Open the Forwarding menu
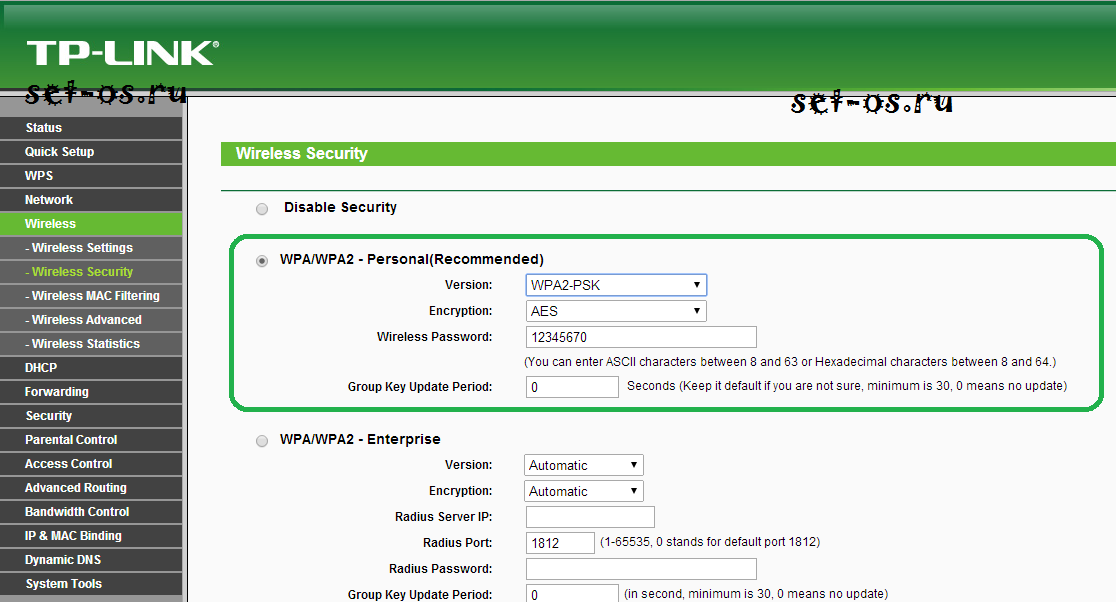 point(91,392)
